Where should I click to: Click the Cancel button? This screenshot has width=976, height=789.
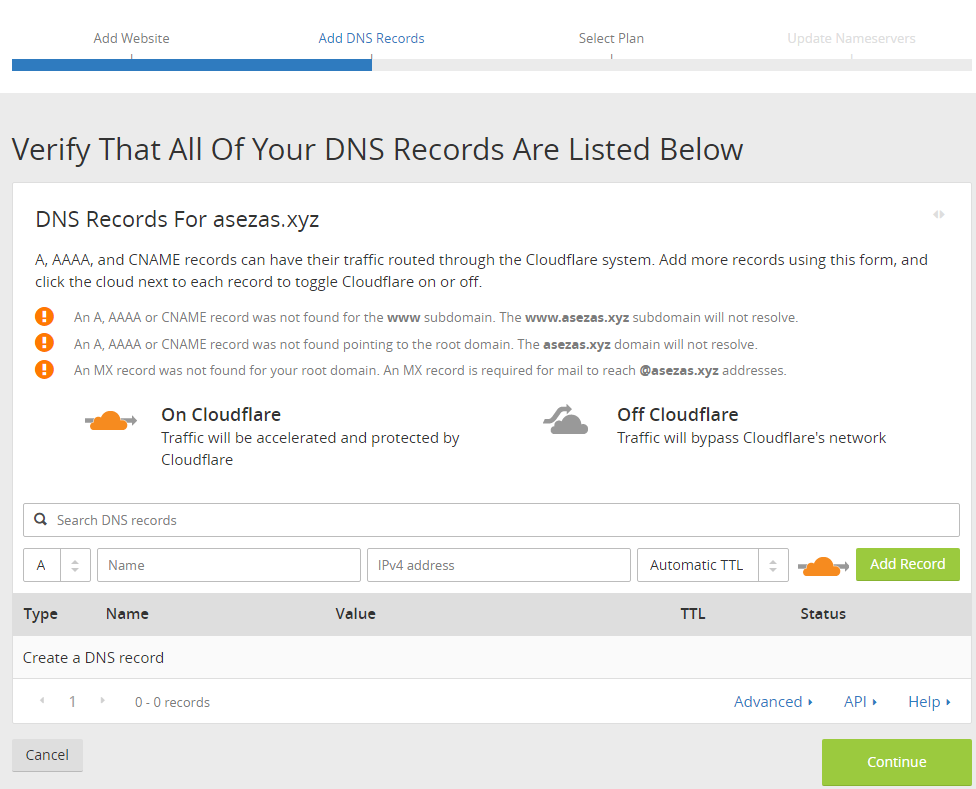coord(47,755)
